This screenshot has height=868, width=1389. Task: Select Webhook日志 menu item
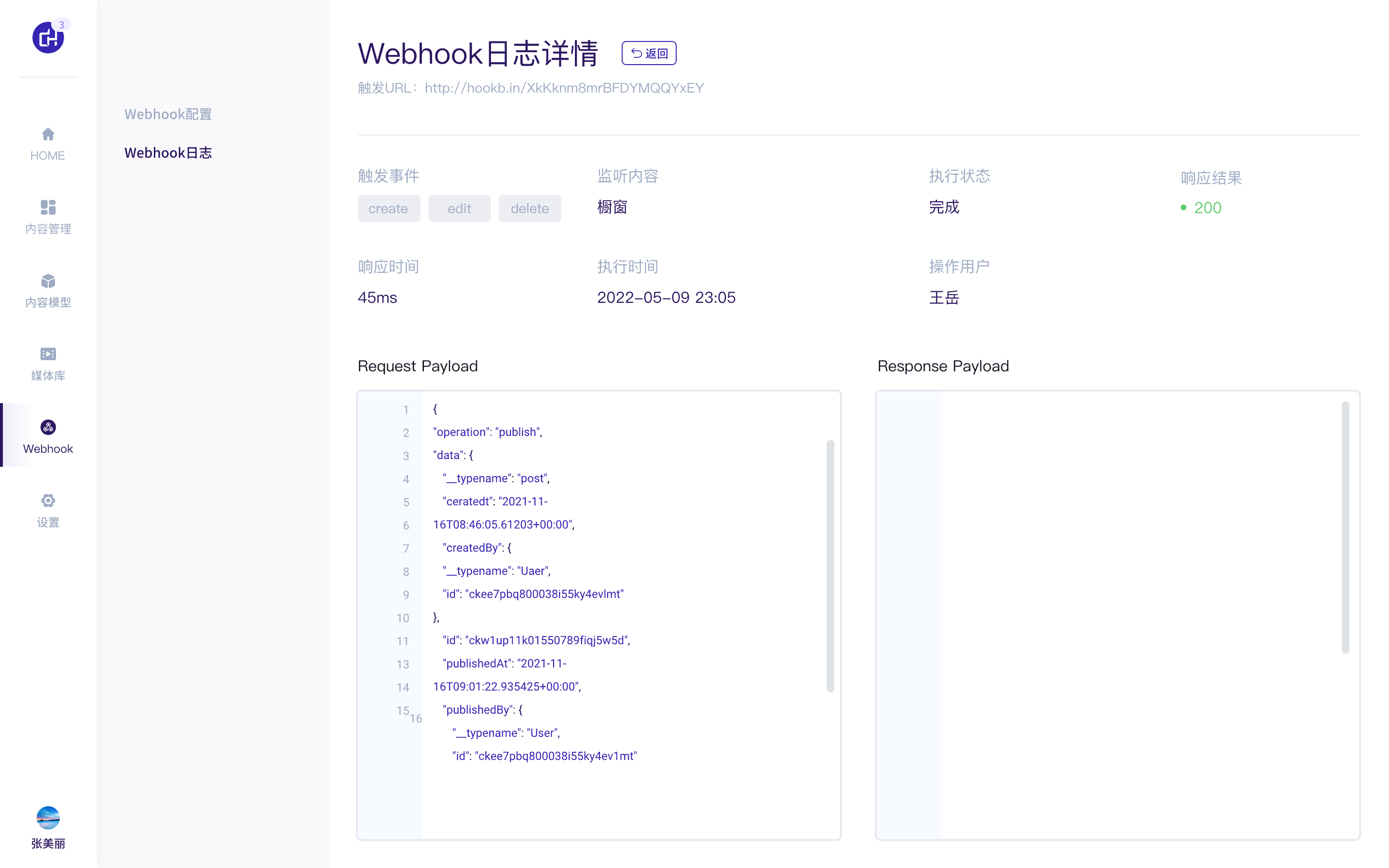[168, 153]
